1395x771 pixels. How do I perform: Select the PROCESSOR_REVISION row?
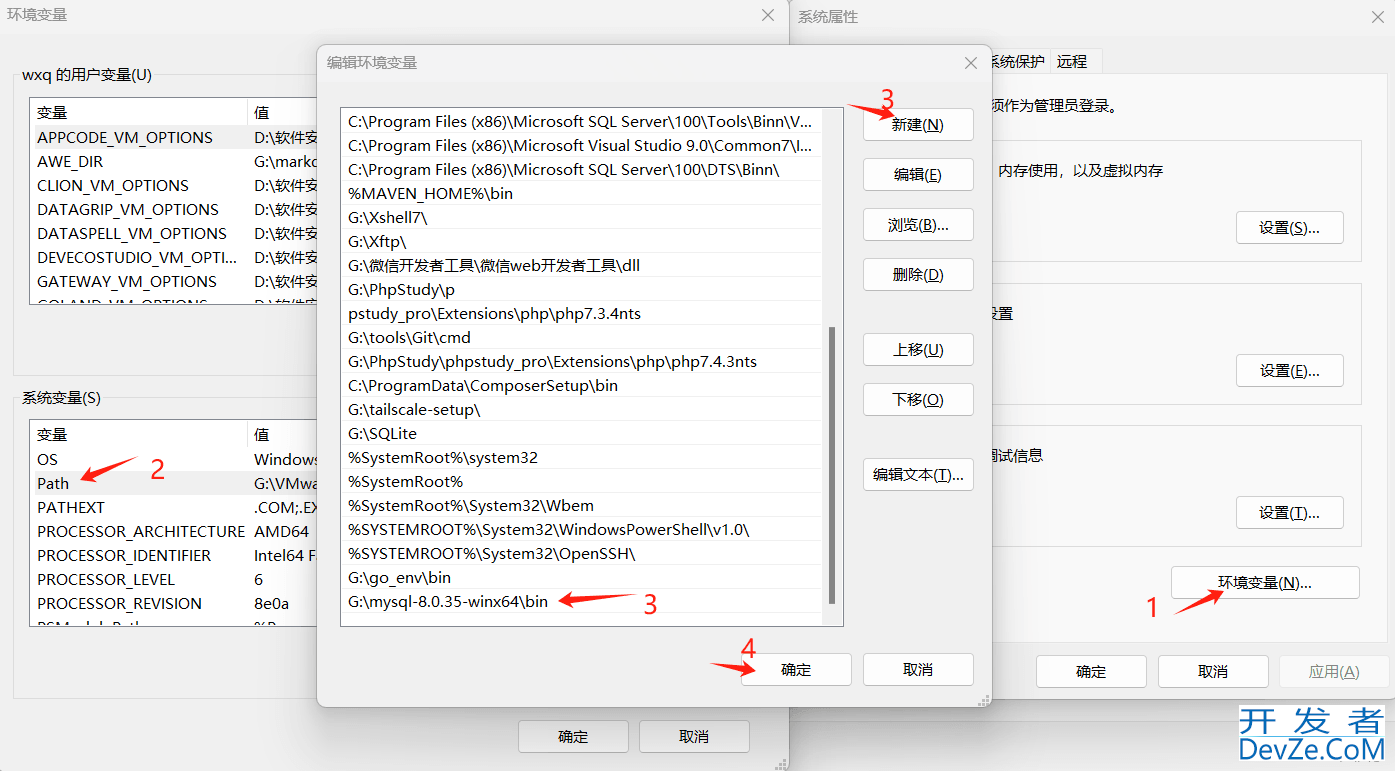tap(175, 604)
